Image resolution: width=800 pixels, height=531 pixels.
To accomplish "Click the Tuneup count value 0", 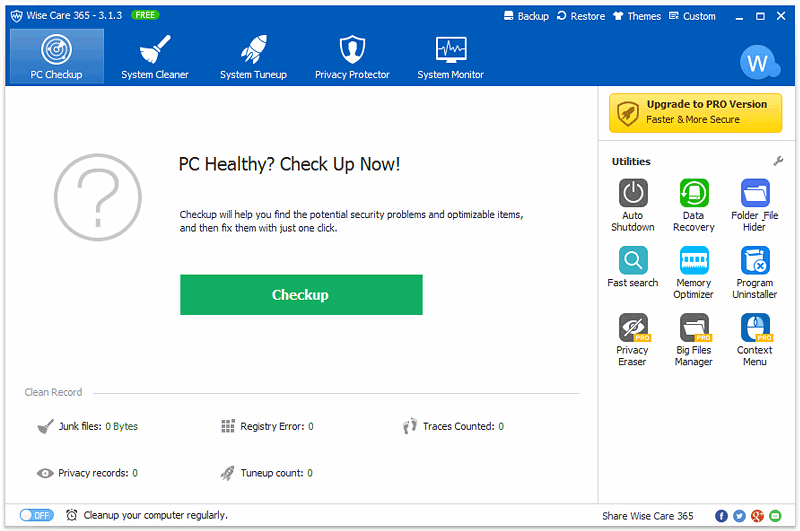I will (310, 473).
